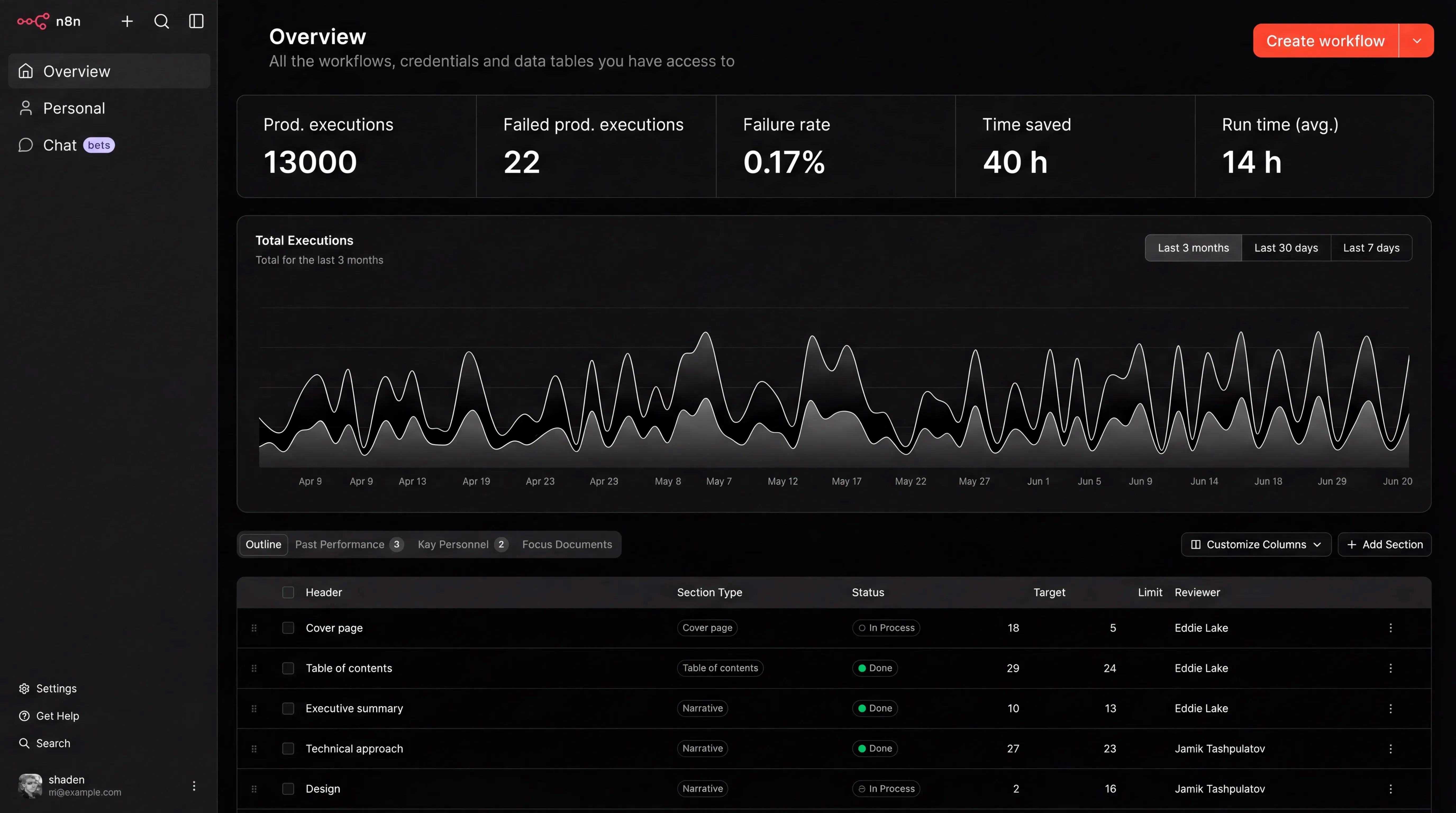Open the row actions menu for Table of contents
Viewport: 1456px width, 813px height.
click(x=1390, y=668)
